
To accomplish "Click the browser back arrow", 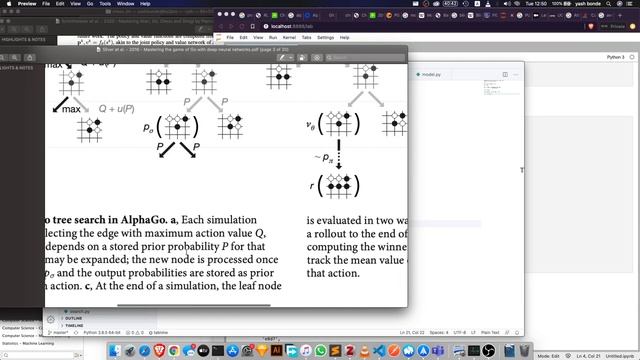I will (x=221, y=26).
